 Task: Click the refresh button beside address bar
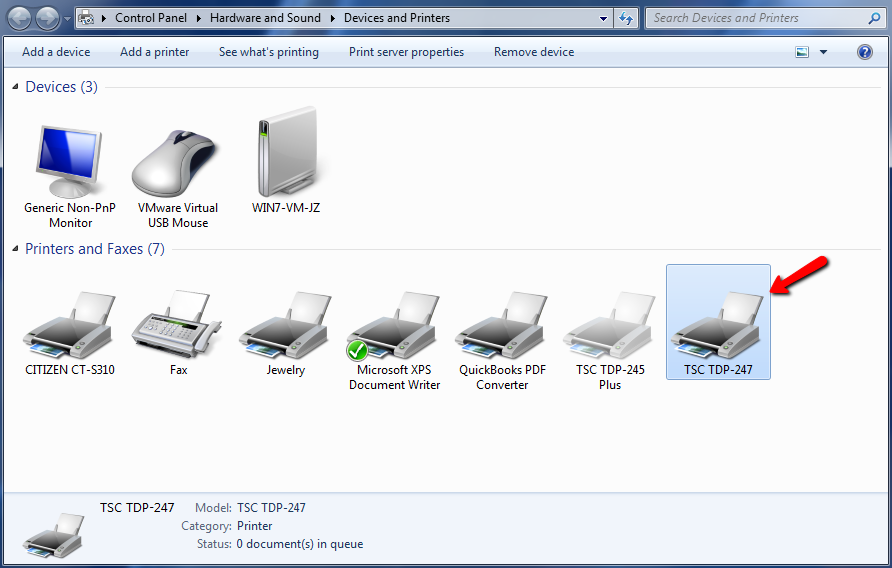(x=626, y=18)
